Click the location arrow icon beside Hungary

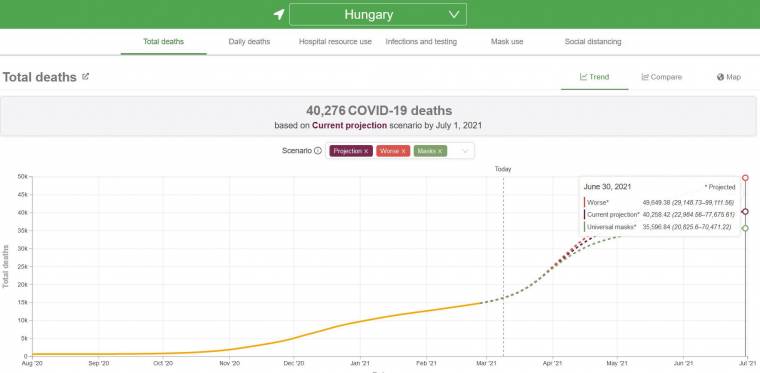coord(279,15)
